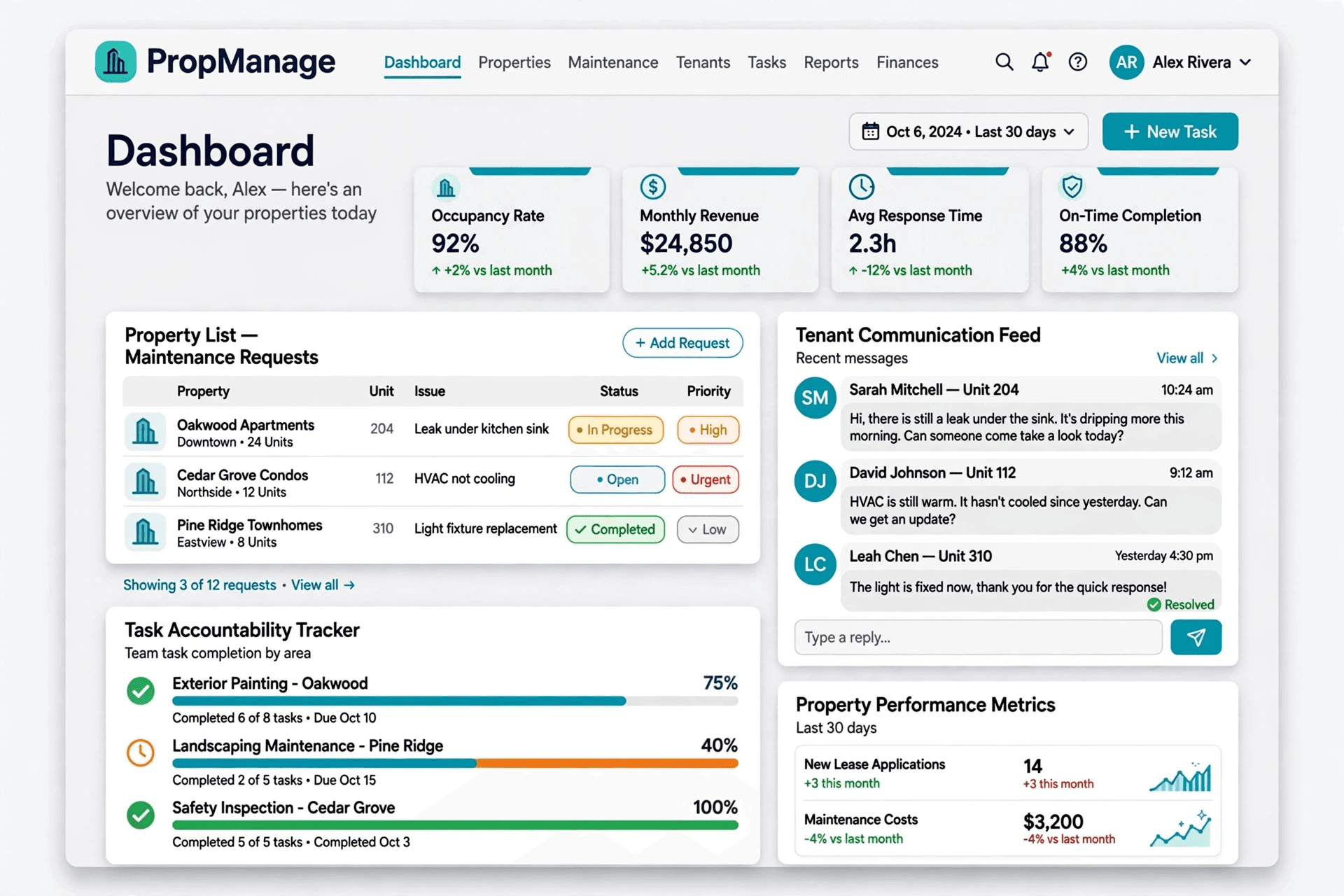1344x896 pixels.
Task: Open search with the magnifier icon
Action: tap(1004, 62)
